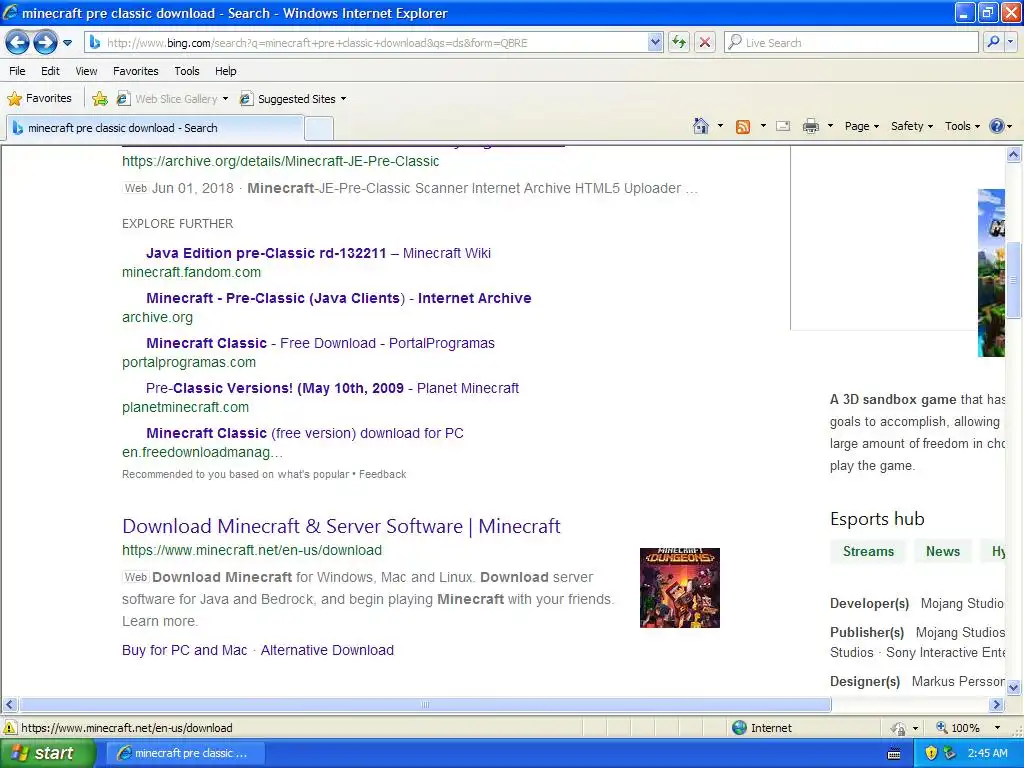Click the horizontal scrollbar right arrow
Viewport: 1024px width, 768px height.
996,705
